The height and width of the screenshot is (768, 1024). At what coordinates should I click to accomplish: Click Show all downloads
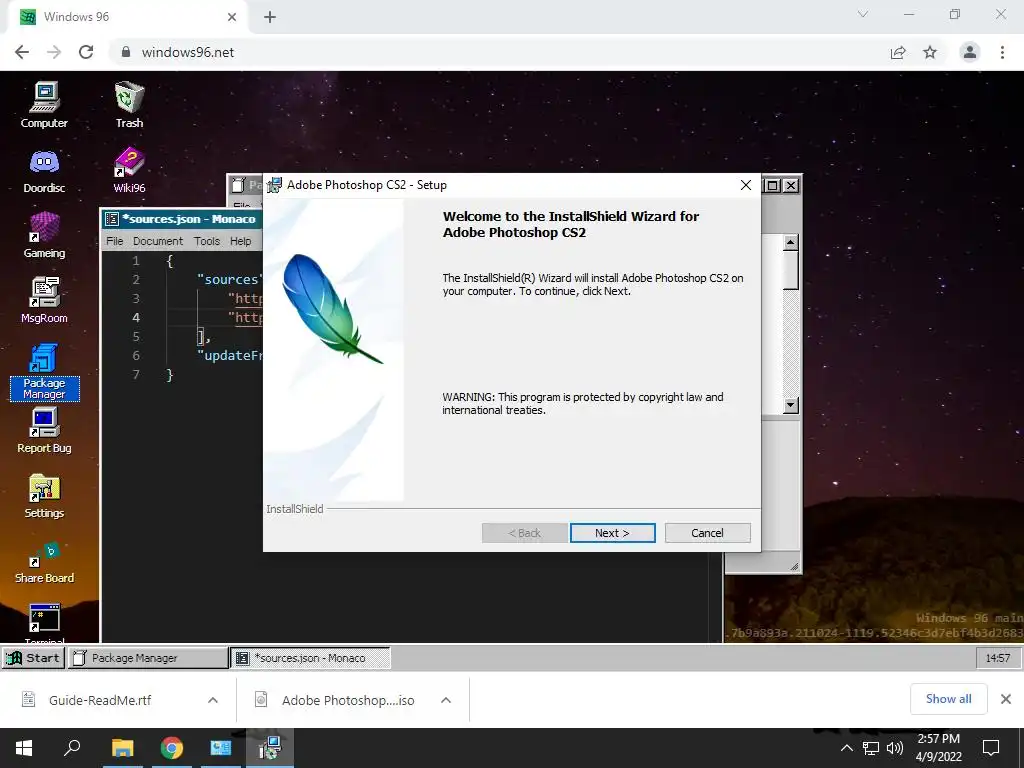pos(948,699)
